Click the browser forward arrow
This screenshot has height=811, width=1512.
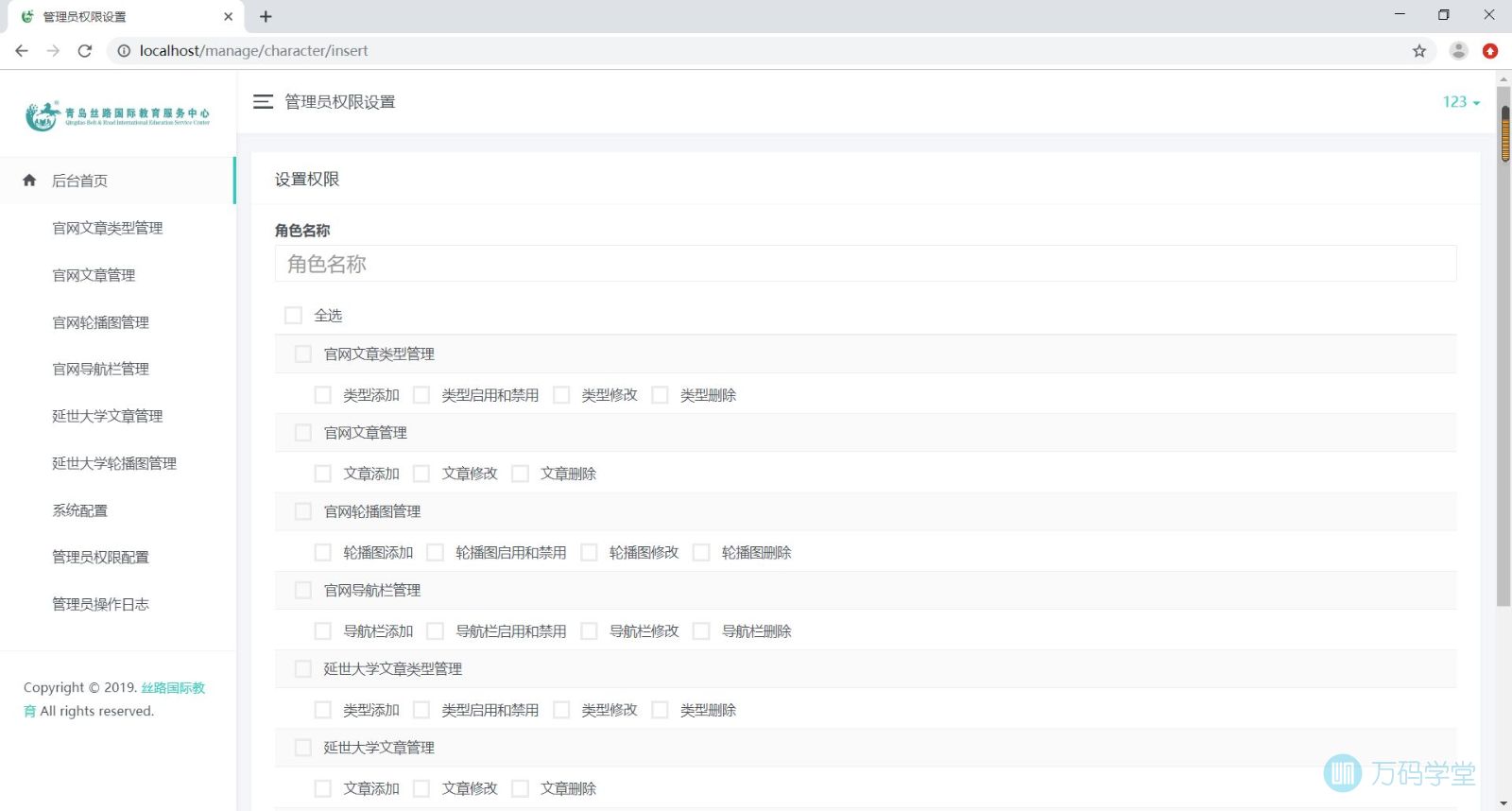[x=53, y=51]
